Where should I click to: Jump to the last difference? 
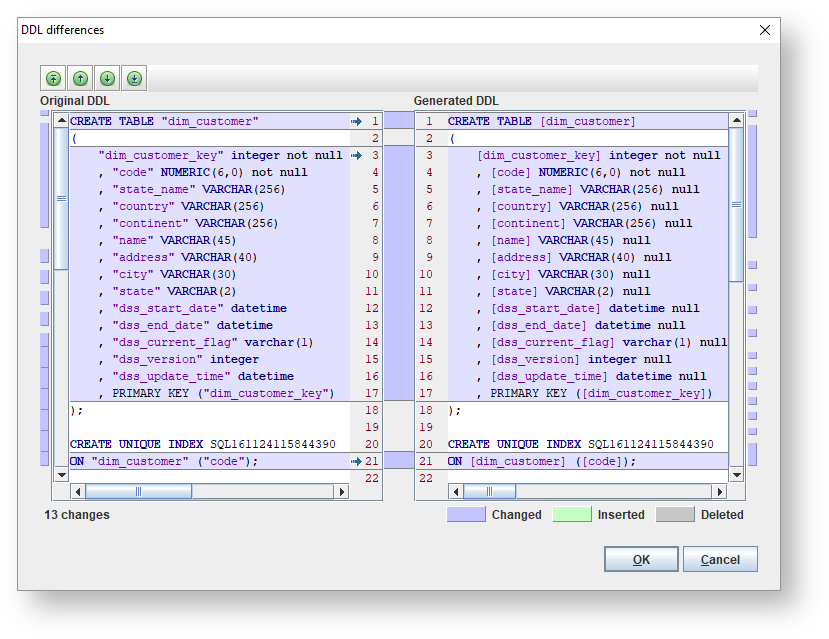coord(134,78)
